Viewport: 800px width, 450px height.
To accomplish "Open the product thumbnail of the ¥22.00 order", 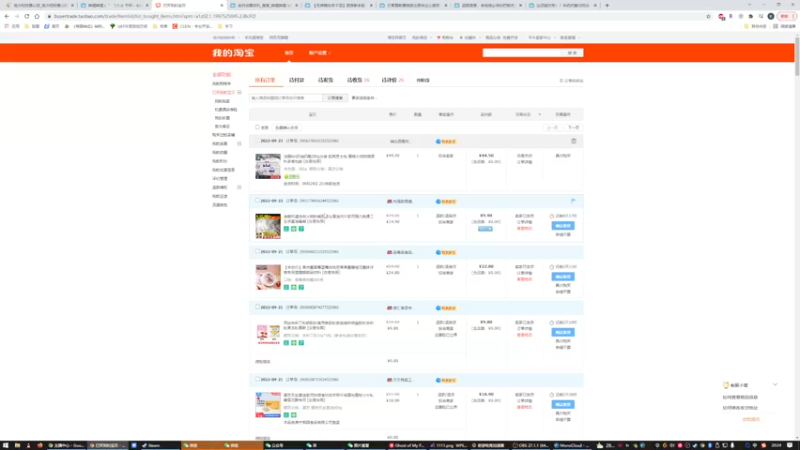I will tap(268, 277).
